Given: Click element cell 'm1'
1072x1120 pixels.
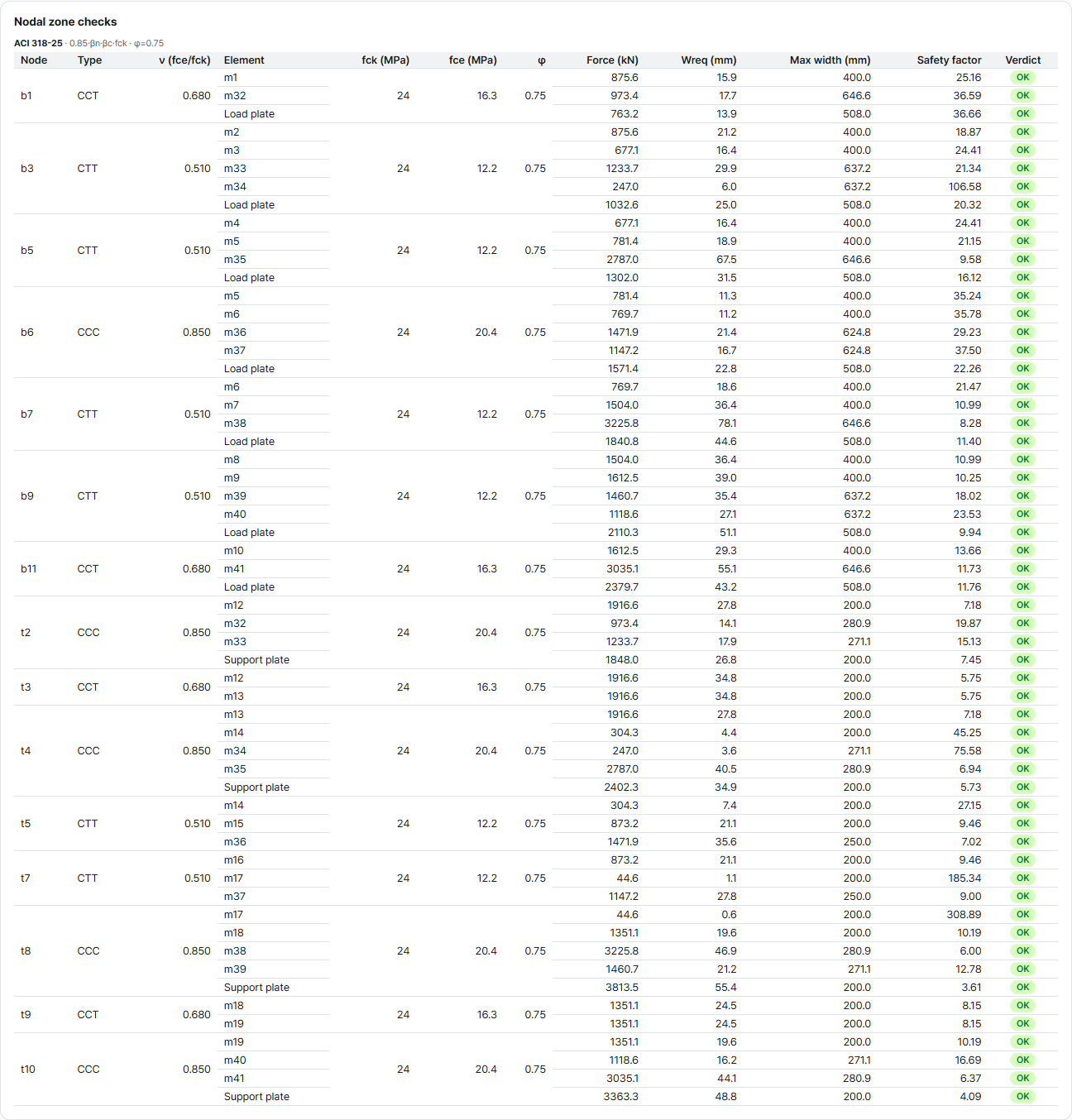Looking at the screenshot, I should (231, 77).
